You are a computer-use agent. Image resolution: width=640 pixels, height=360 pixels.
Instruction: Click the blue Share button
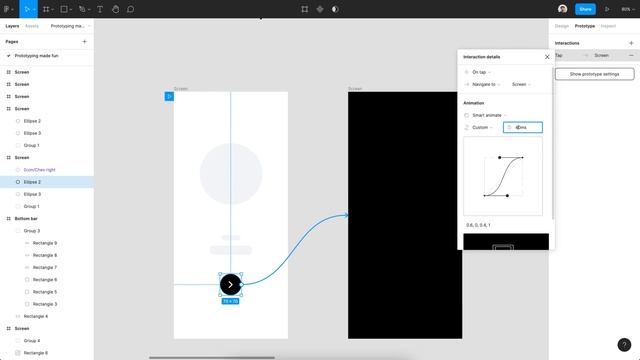(585, 9)
